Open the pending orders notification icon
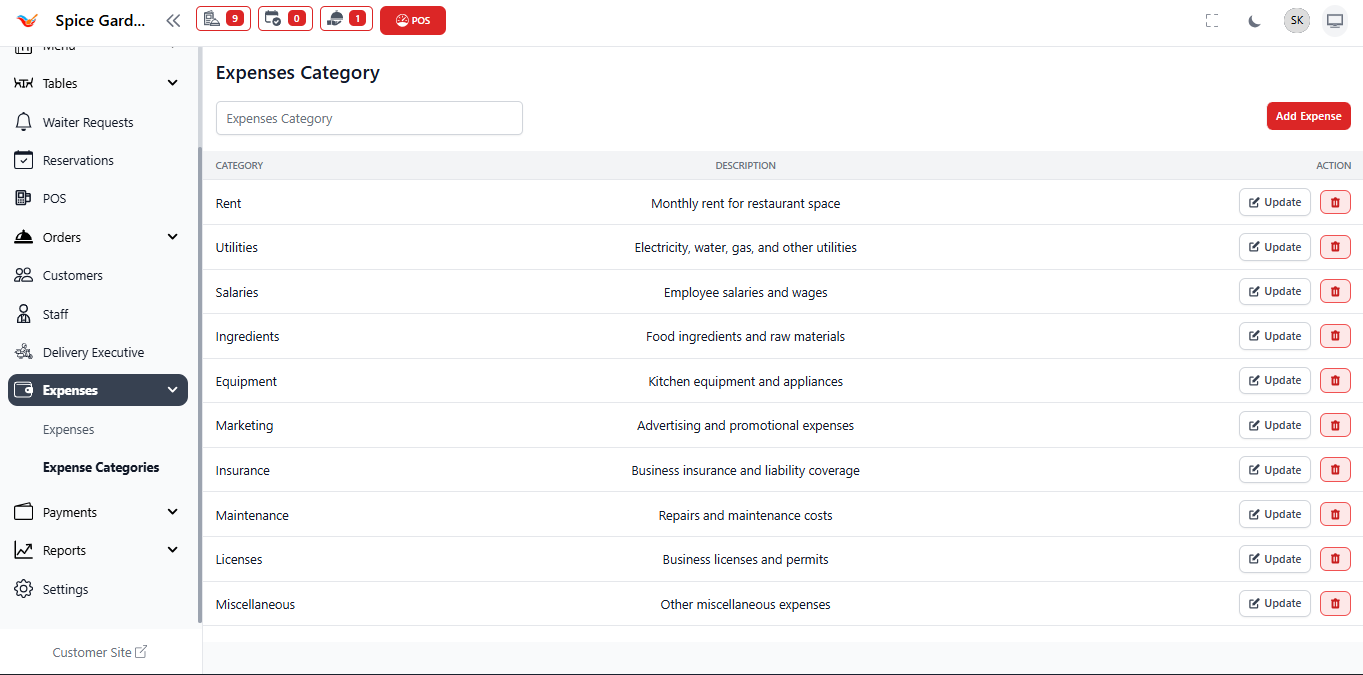The width and height of the screenshot is (1363, 675). click(x=223, y=18)
